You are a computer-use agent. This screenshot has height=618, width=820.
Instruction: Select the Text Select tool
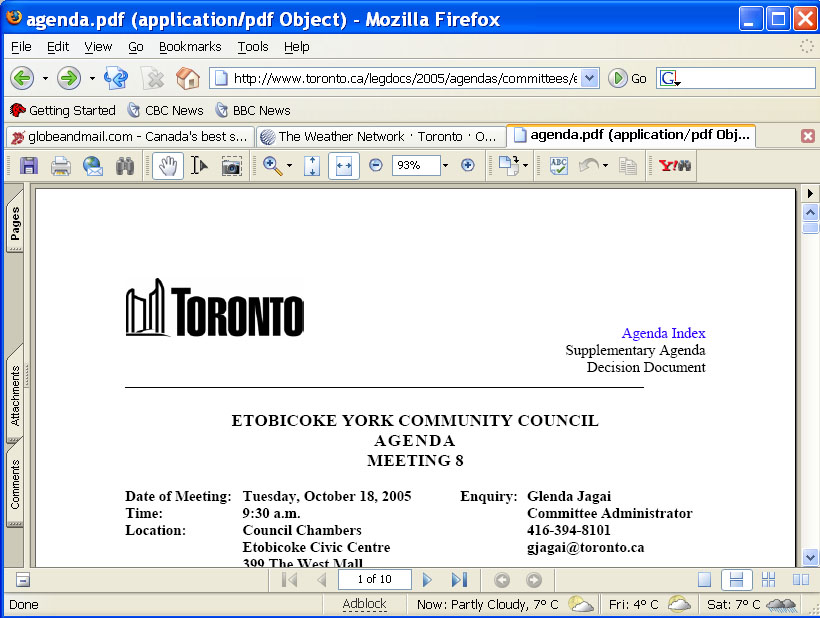199,166
